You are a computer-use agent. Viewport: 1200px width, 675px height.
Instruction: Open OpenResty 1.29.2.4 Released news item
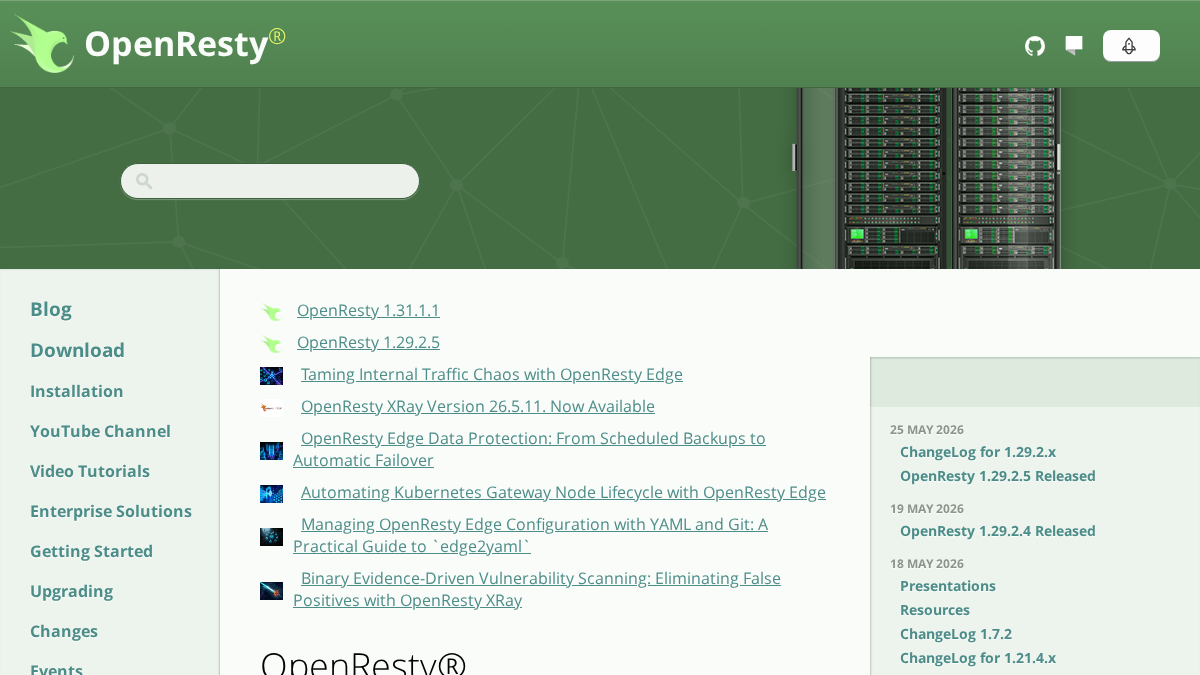(998, 531)
